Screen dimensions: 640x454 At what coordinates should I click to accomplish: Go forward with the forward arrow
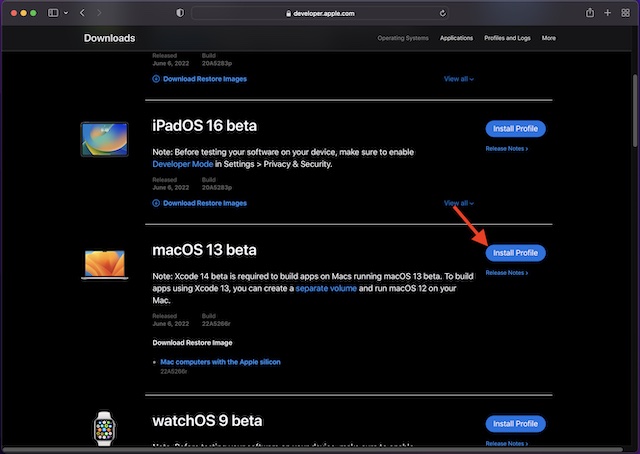(99, 13)
